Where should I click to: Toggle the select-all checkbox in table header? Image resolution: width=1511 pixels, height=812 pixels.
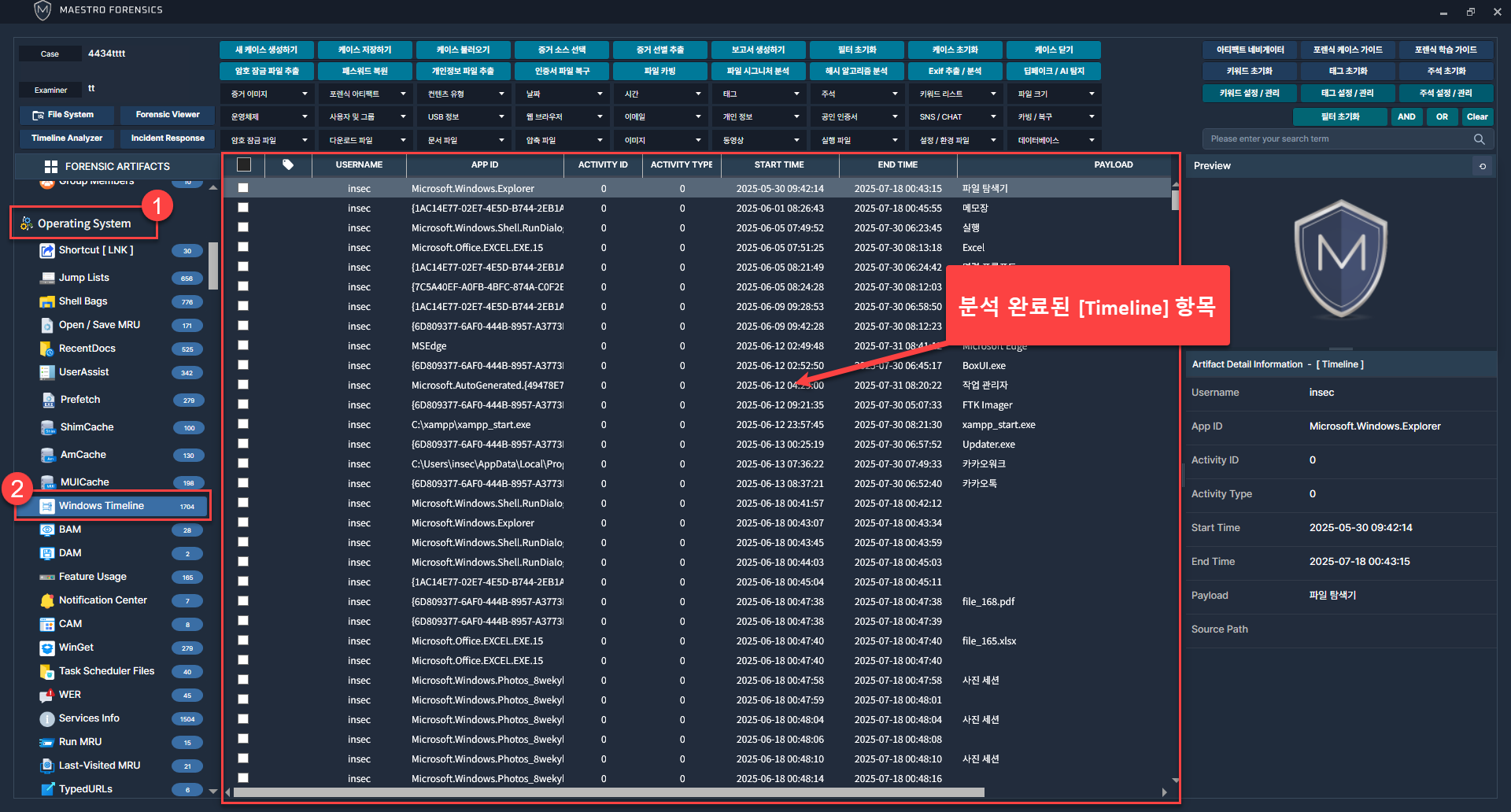point(244,165)
